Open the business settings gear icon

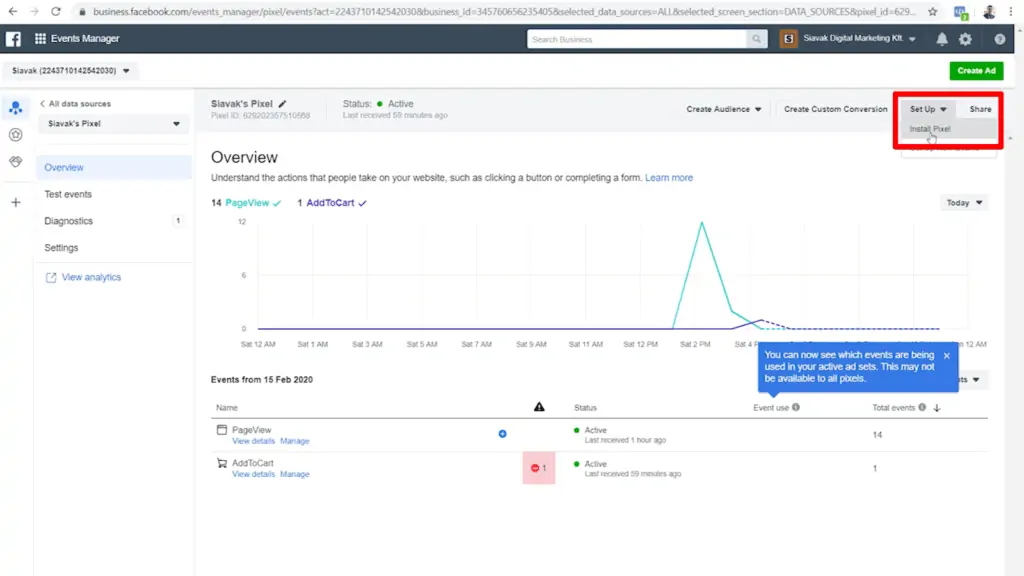click(x=965, y=38)
